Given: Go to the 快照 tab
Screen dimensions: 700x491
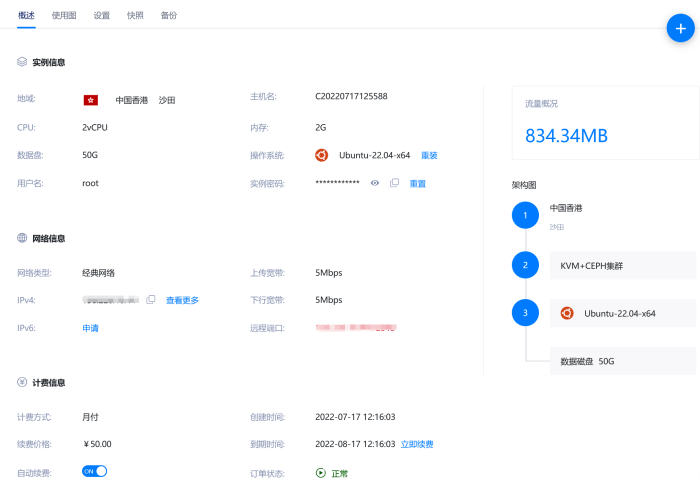Looking at the screenshot, I should 135,16.
